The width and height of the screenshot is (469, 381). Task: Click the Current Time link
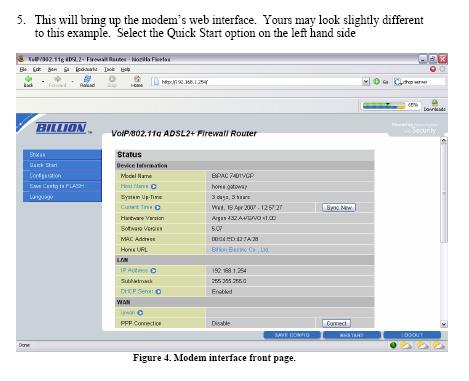[x=136, y=207]
